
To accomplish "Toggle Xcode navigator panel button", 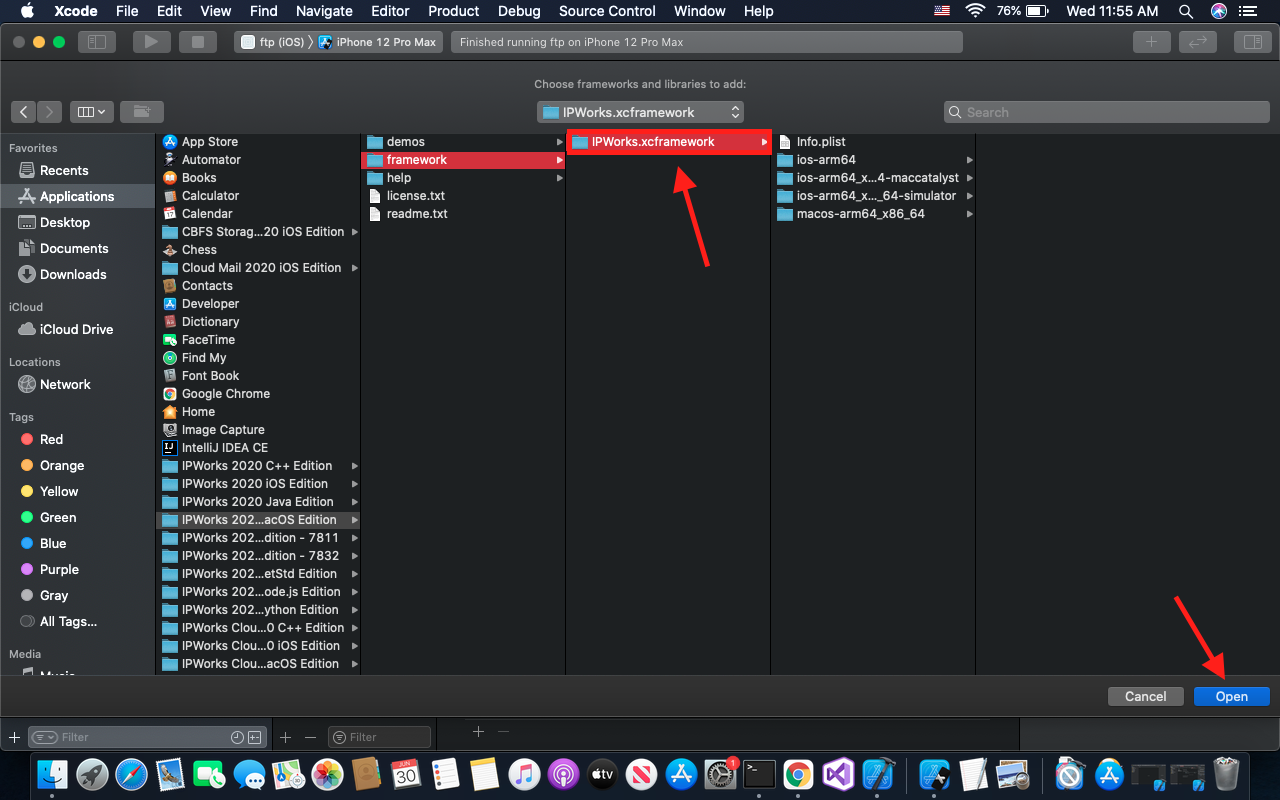I will (x=97, y=42).
